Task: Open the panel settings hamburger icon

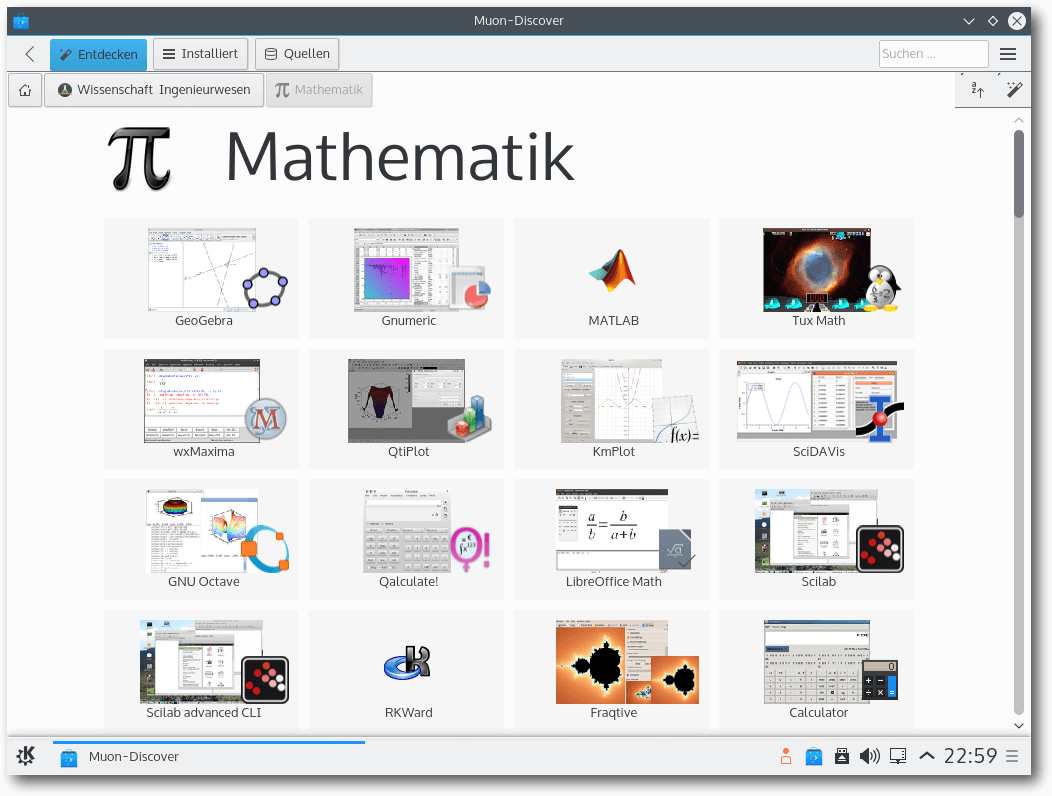Action: click(1012, 756)
